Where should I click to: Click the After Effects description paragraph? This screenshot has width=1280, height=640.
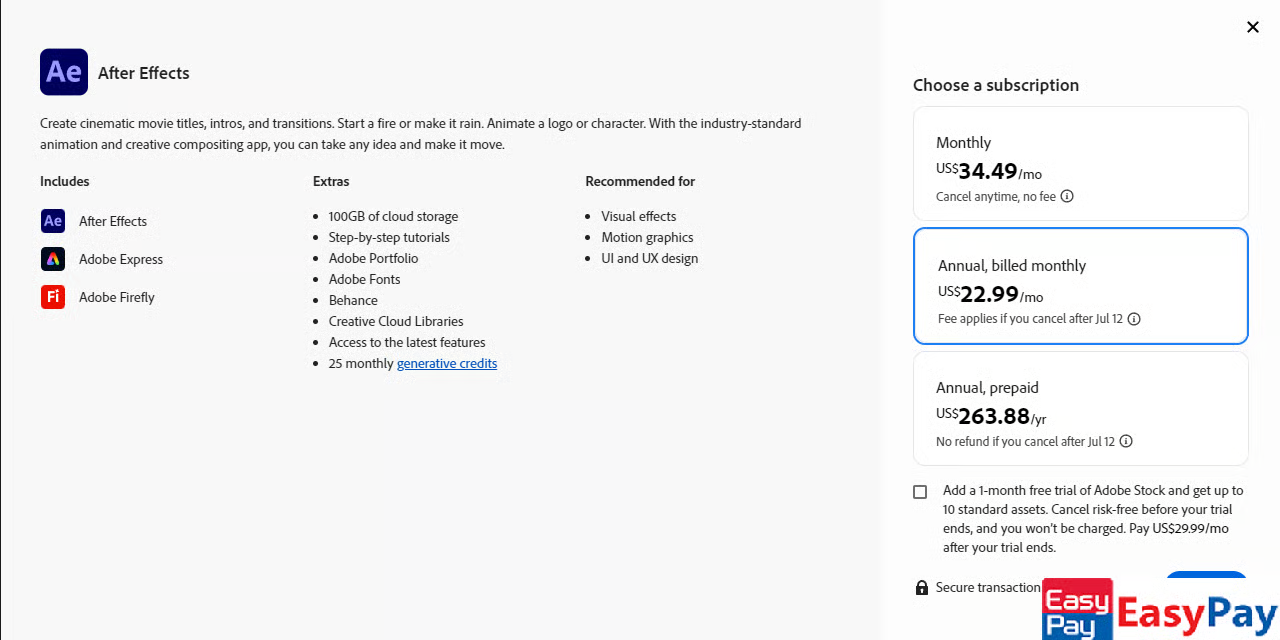421,134
